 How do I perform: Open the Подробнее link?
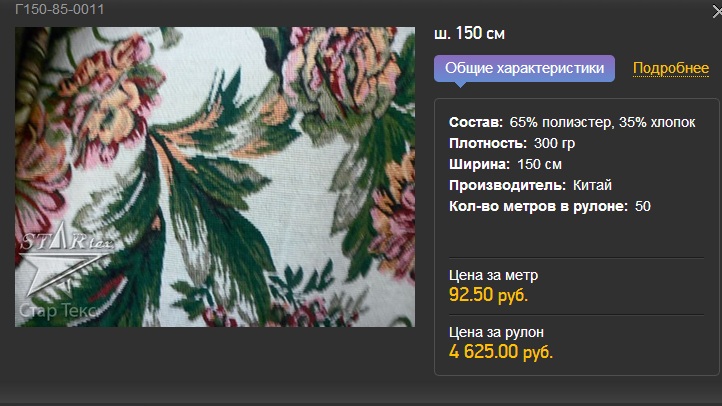click(x=670, y=68)
